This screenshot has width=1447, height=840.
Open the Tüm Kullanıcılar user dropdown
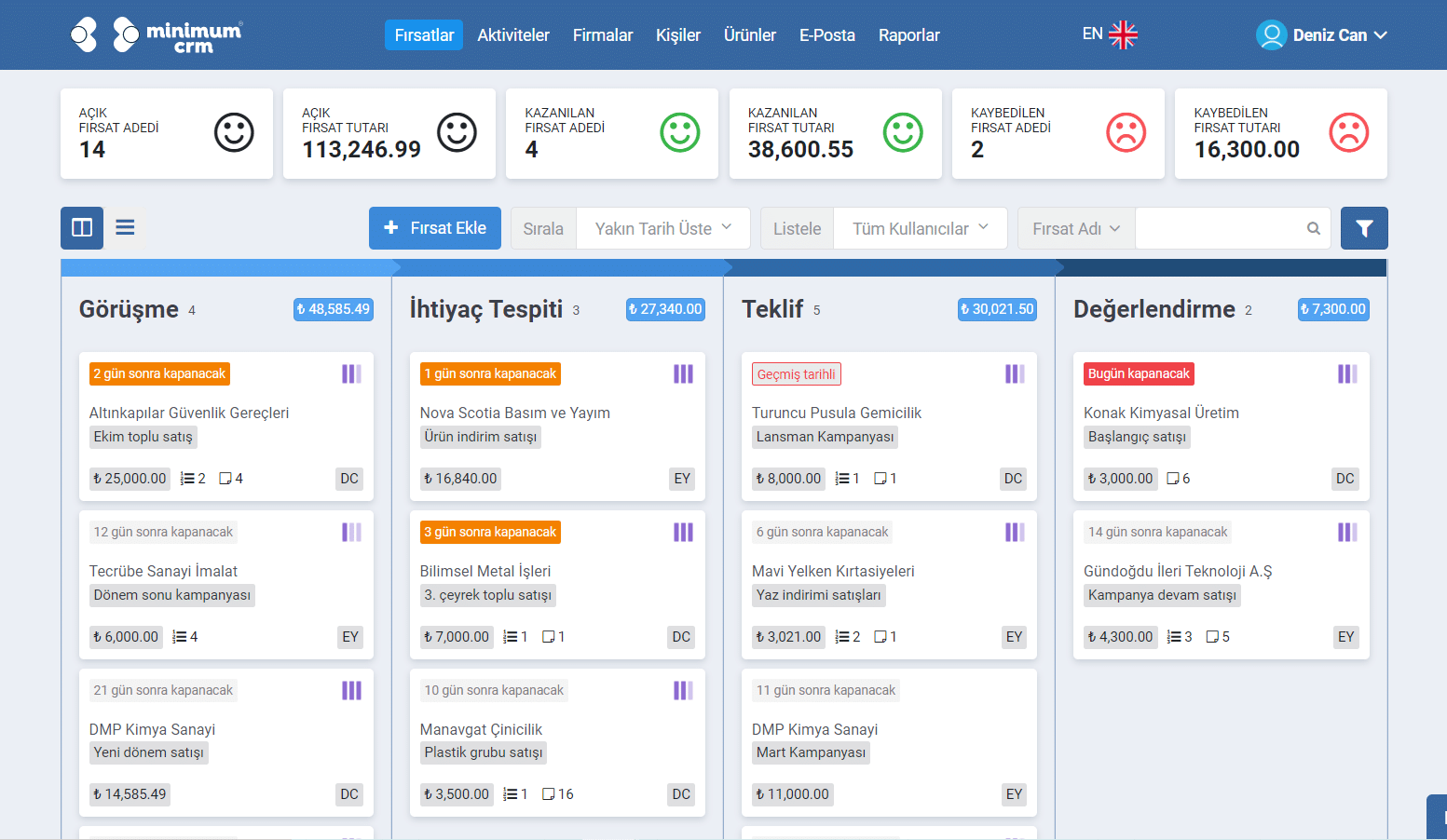pos(921,228)
